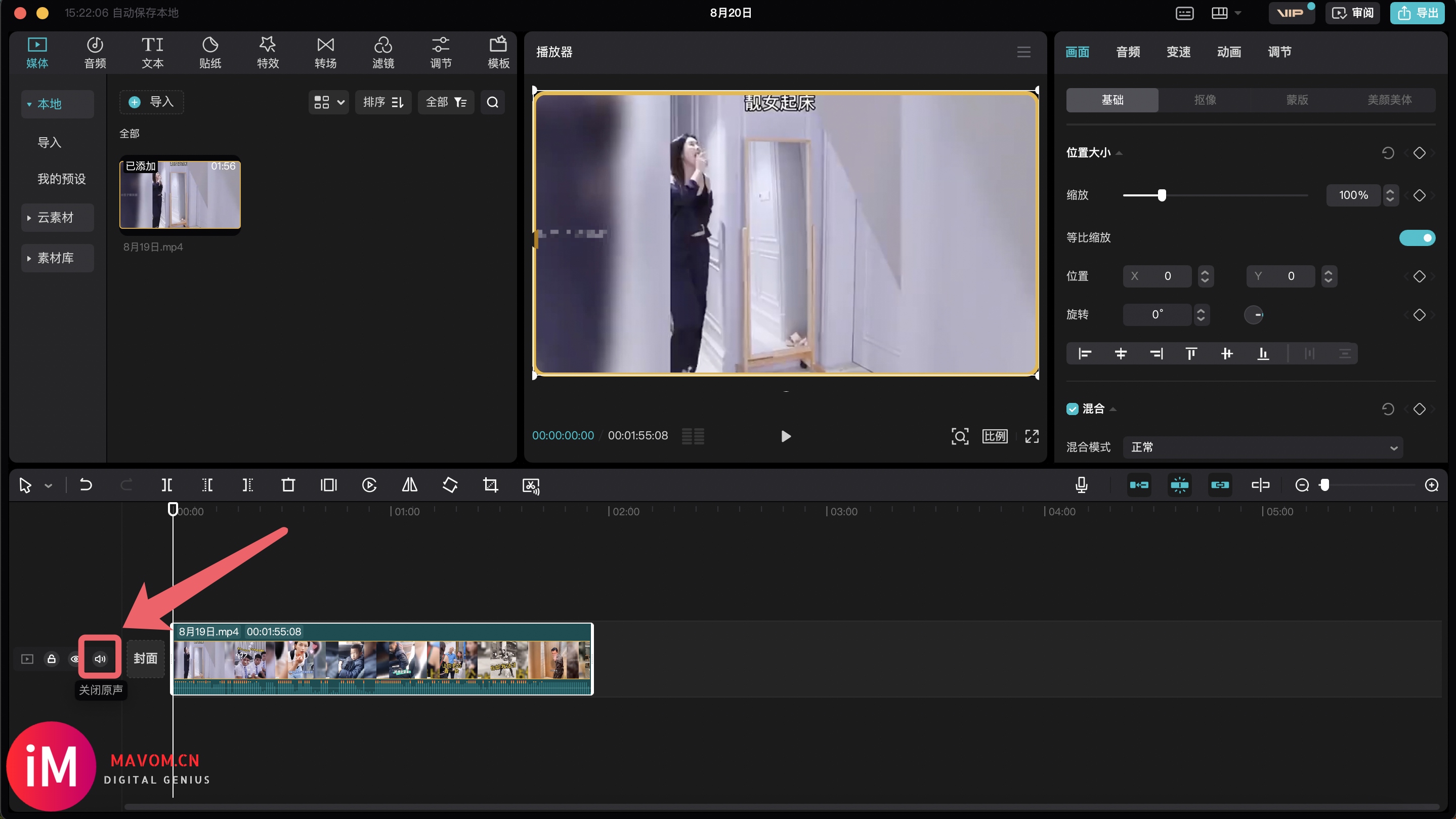This screenshot has width=1456, height=819.
Task: Click the delete clip trash icon
Action: 288,485
